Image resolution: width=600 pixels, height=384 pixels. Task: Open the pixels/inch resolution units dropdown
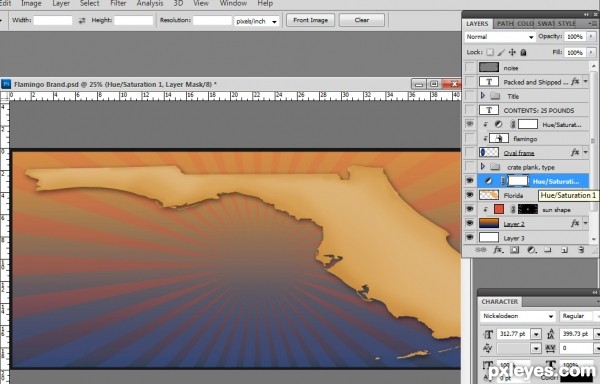256,21
